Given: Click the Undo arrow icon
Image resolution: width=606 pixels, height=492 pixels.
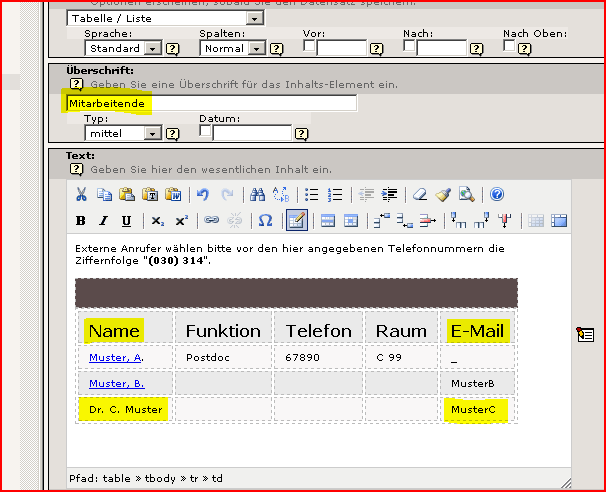Looking at the screenshot, I should pos(203,195).
